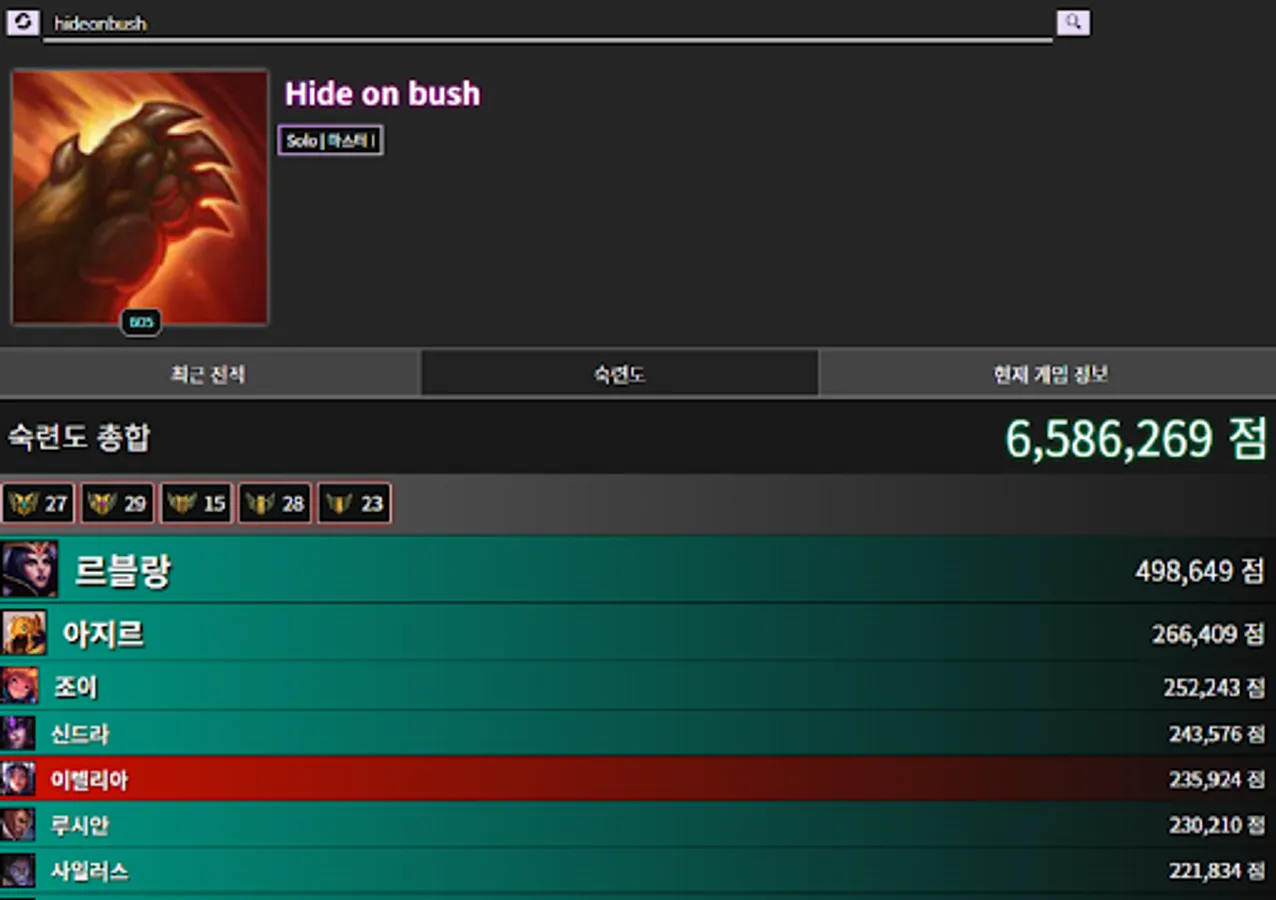Click the 498,649 점 score
The width and height of the screenshot is (1276, 900).
tap(1200, 571)
